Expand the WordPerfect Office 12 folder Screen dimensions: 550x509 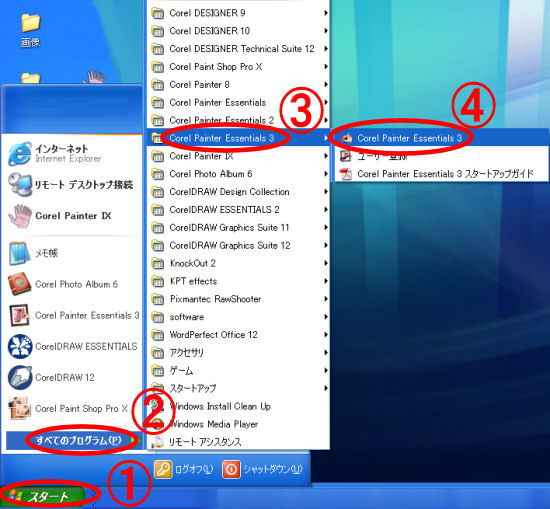(x=239, y=335)
